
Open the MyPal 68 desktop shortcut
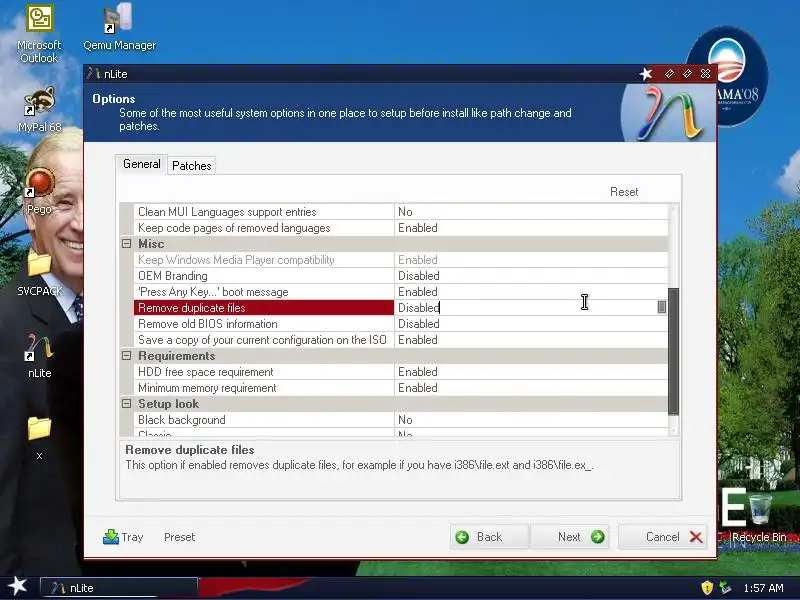(39, 109)
